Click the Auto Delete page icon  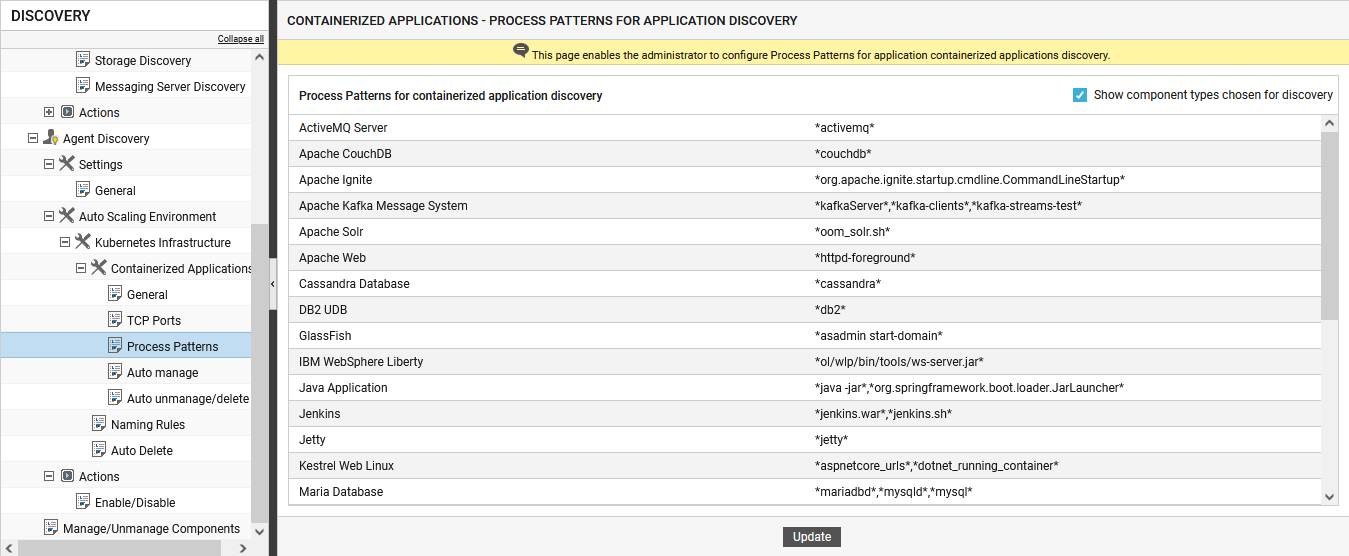click(100, 450)
